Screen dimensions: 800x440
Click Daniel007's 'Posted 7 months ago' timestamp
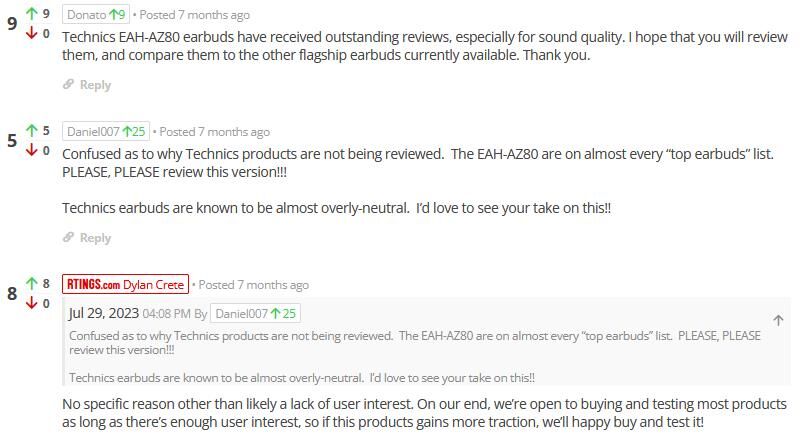pos(214,132)
